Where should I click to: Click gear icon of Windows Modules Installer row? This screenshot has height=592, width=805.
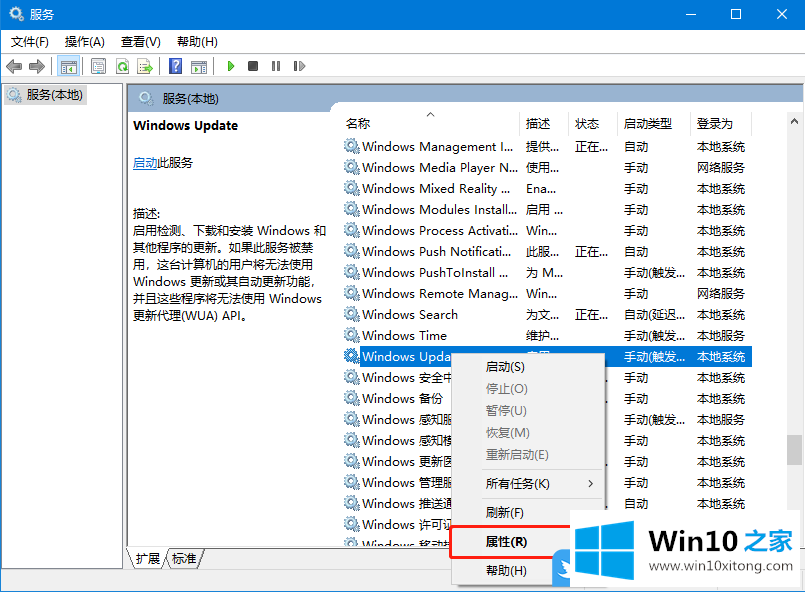click(x=352, y=209)
